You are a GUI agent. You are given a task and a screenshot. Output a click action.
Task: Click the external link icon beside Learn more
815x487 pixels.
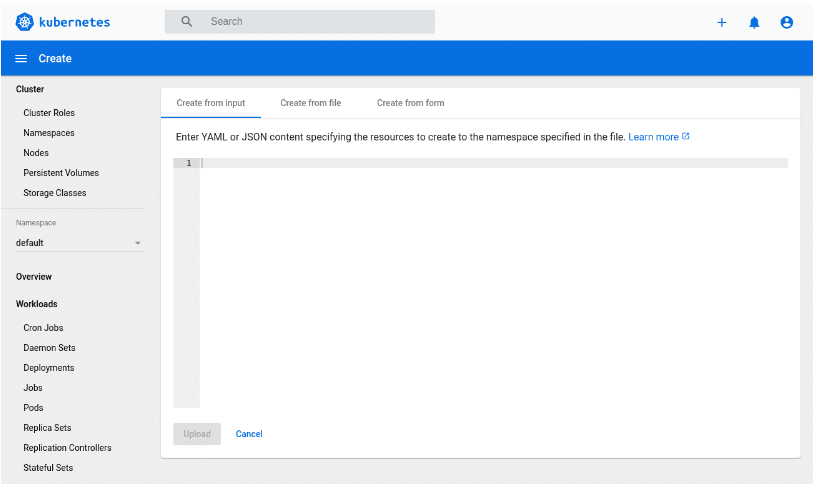(686, 136)
